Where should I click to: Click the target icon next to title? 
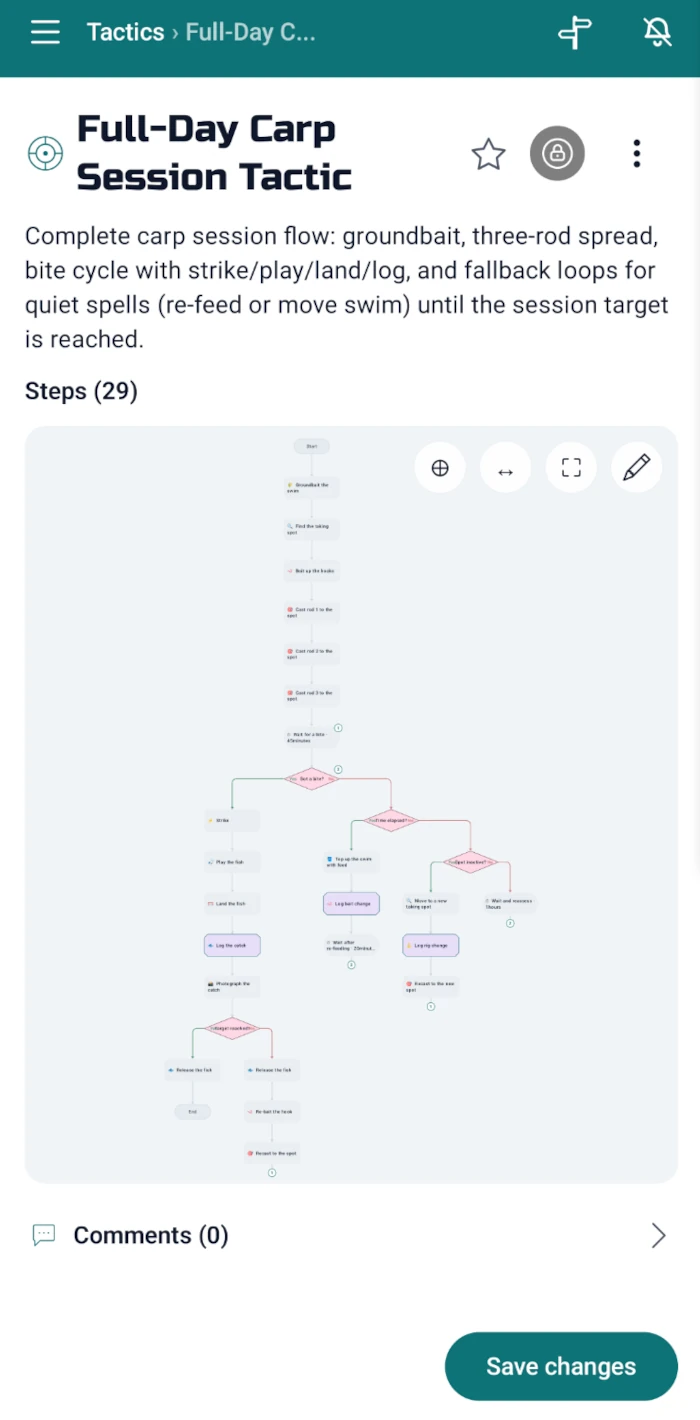pyautogui.click(x=45, y=154)
